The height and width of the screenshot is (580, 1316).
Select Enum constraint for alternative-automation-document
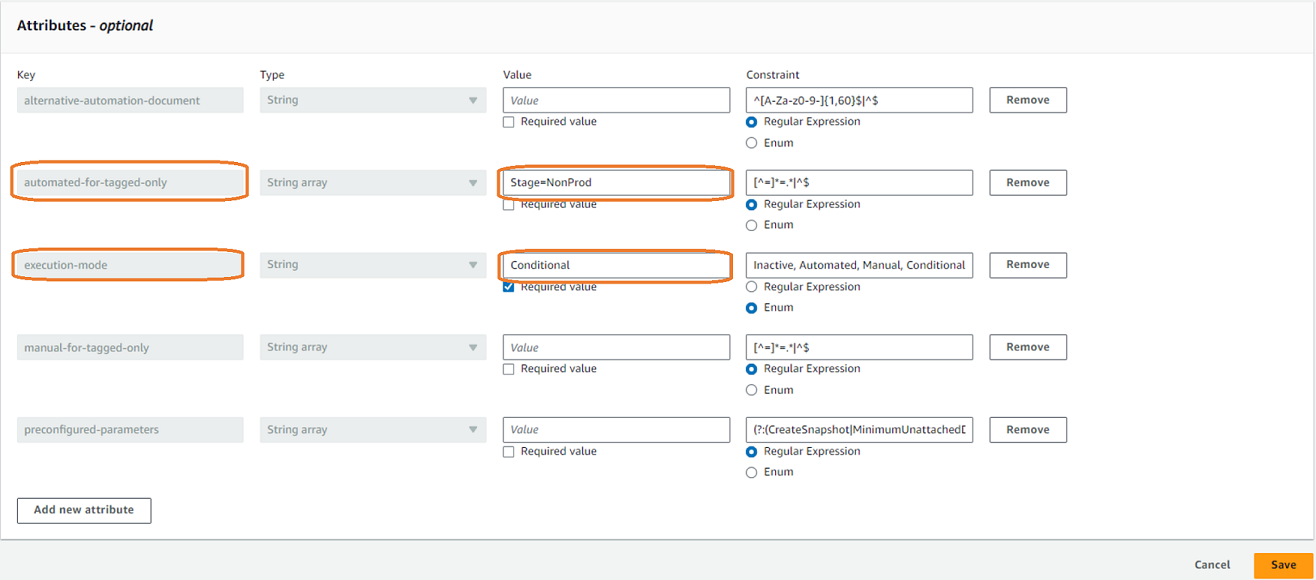click(751, 142)
